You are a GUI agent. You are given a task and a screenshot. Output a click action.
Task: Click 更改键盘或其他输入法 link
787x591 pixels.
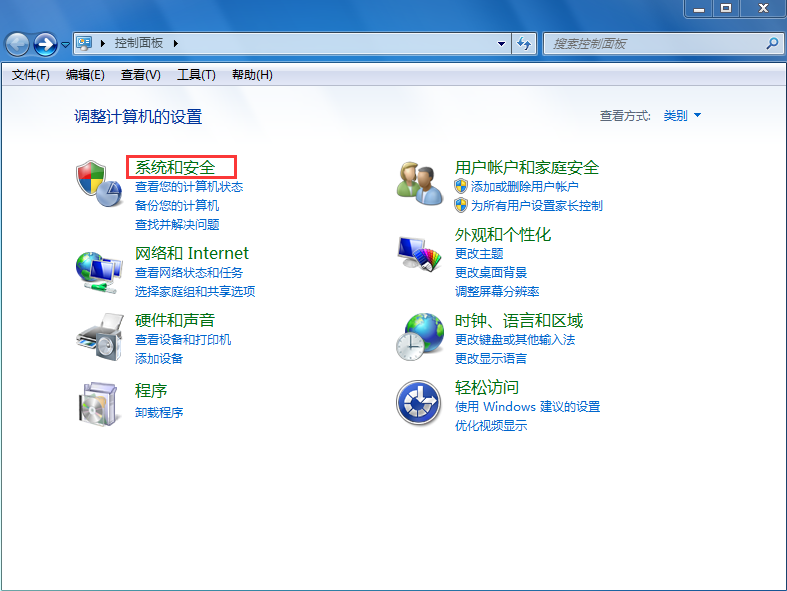click(515, 339)
